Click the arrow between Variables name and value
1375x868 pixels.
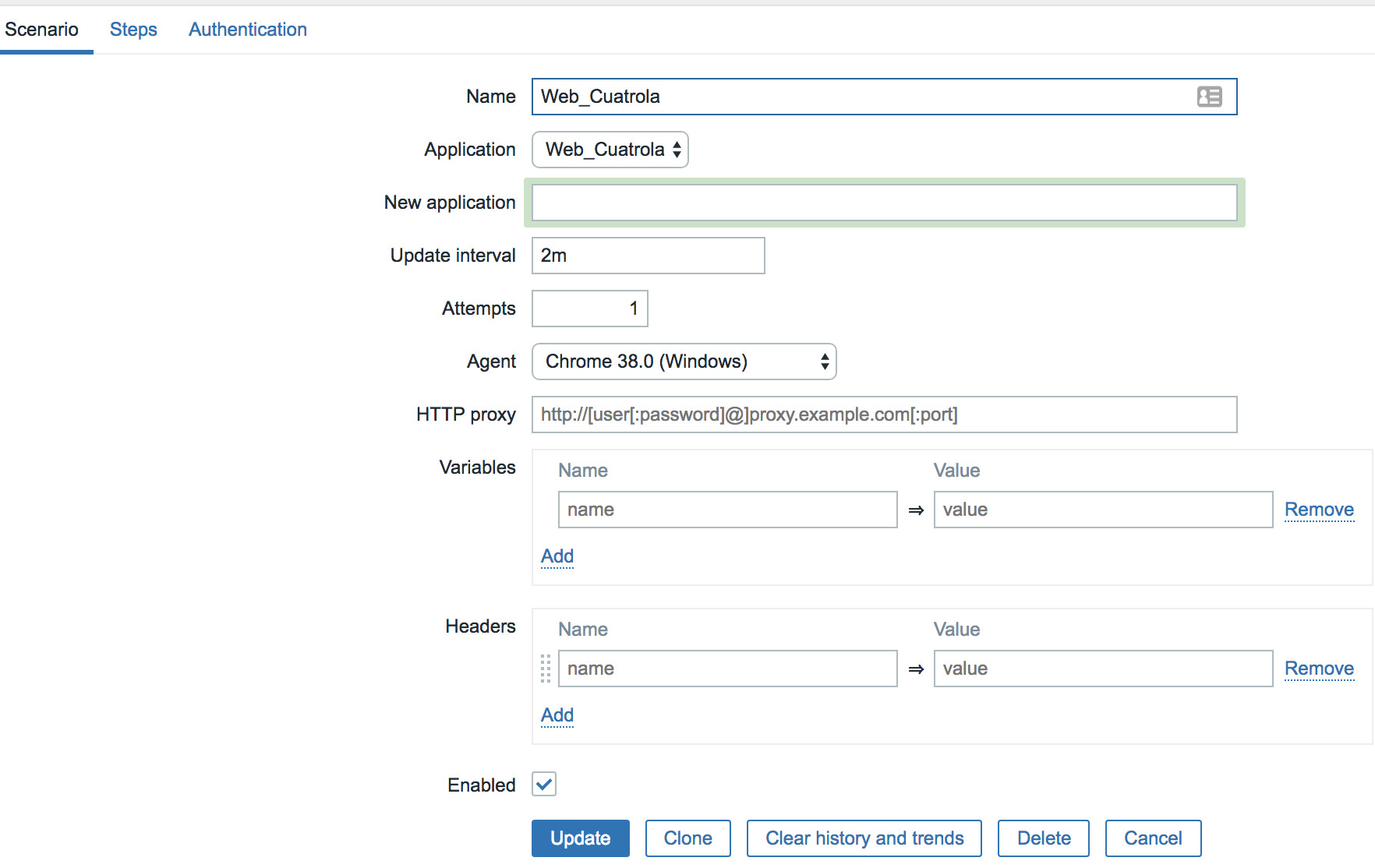pos(916,510)
